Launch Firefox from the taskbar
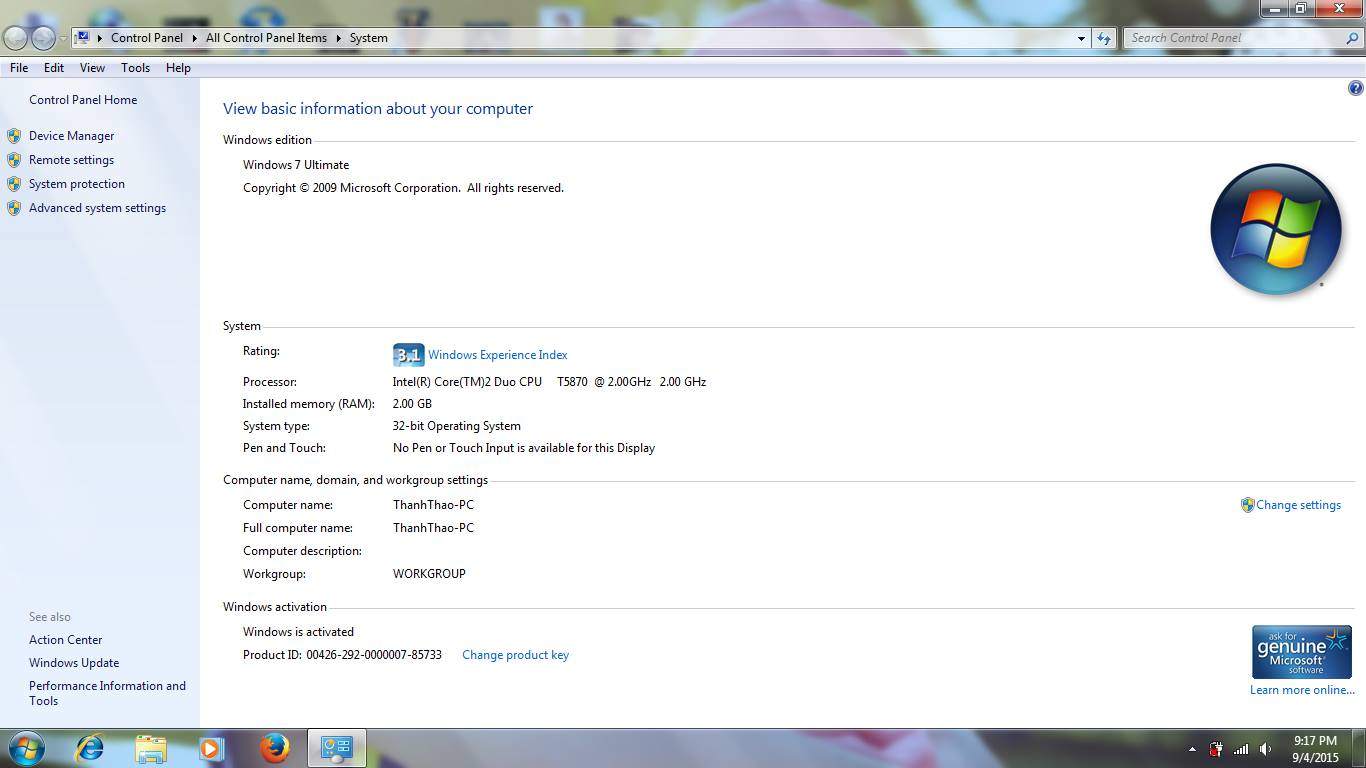 click(x=274, y=748)
